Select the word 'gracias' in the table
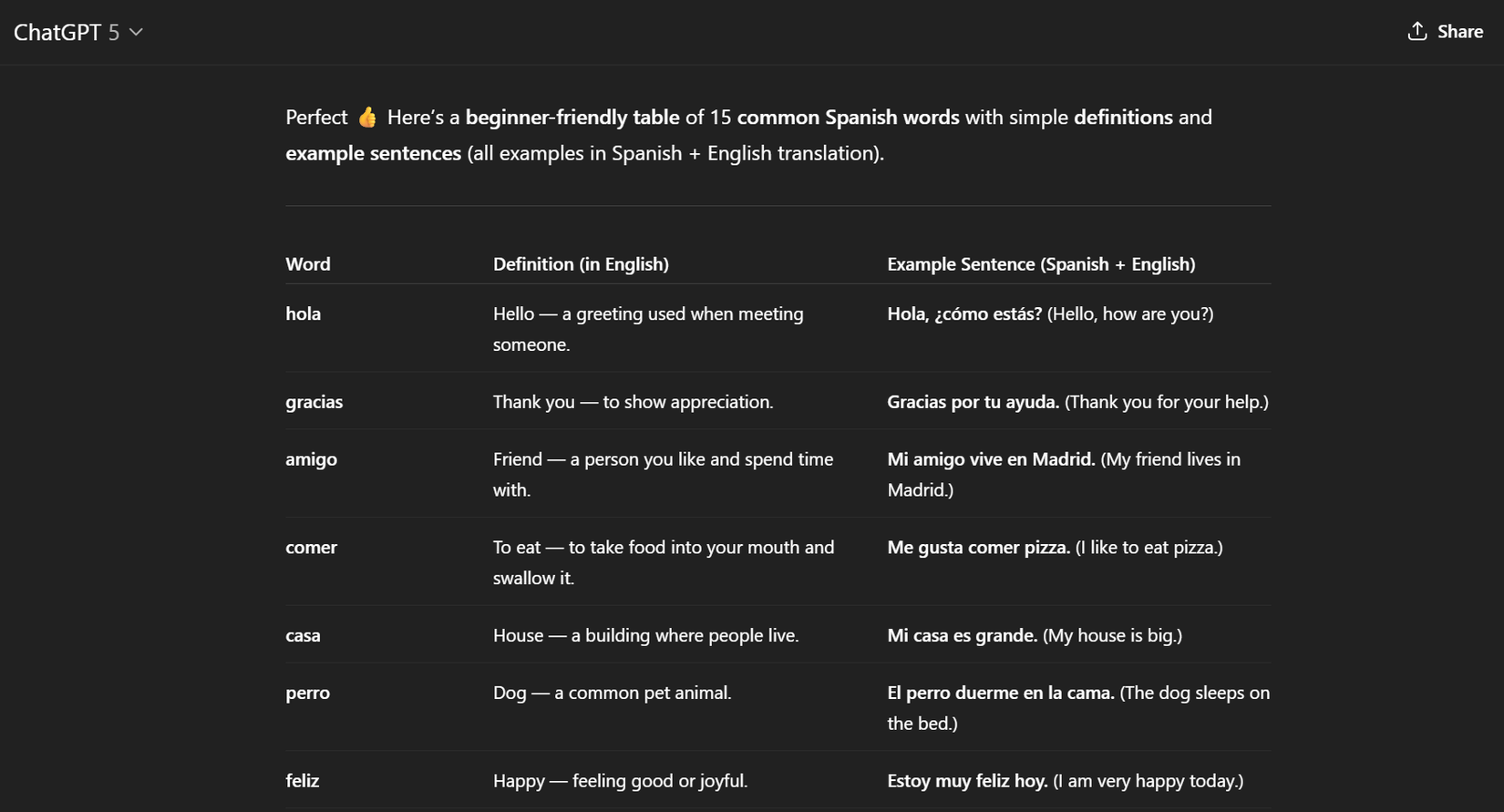 314,402
